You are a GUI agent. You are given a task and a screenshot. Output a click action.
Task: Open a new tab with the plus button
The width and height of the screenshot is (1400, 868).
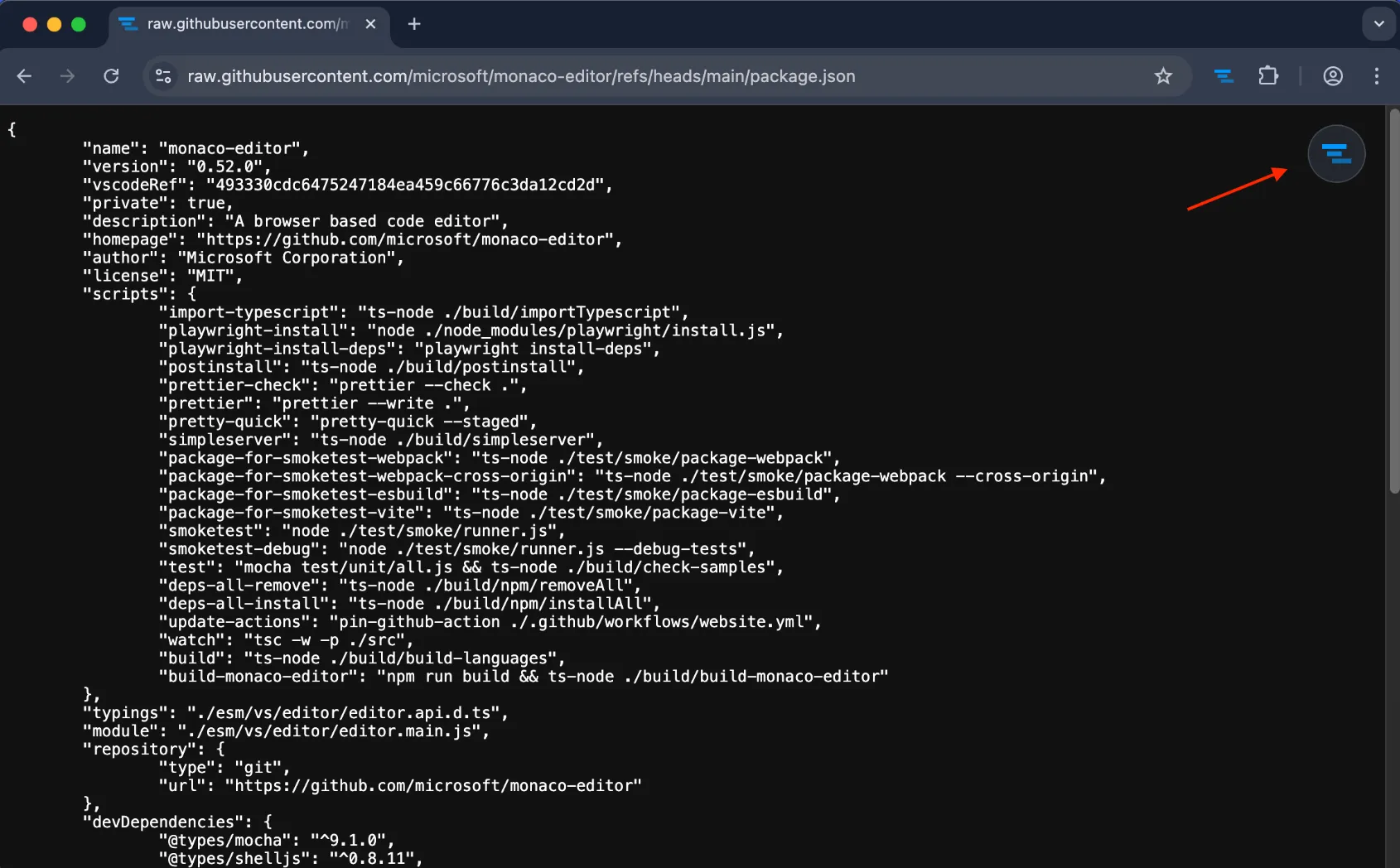[x=414, y=24]
